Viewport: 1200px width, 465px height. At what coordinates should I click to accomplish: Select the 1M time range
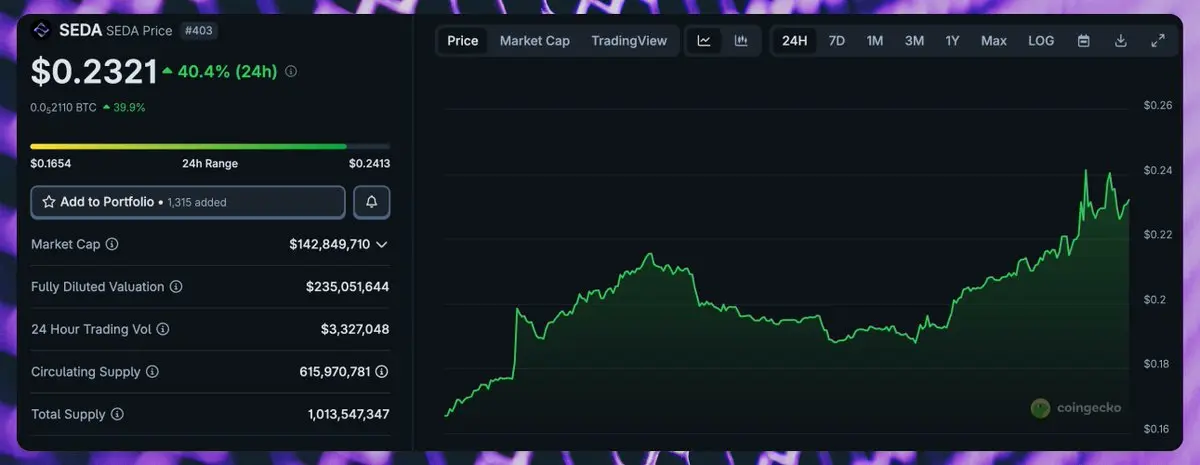click(875, 41)
